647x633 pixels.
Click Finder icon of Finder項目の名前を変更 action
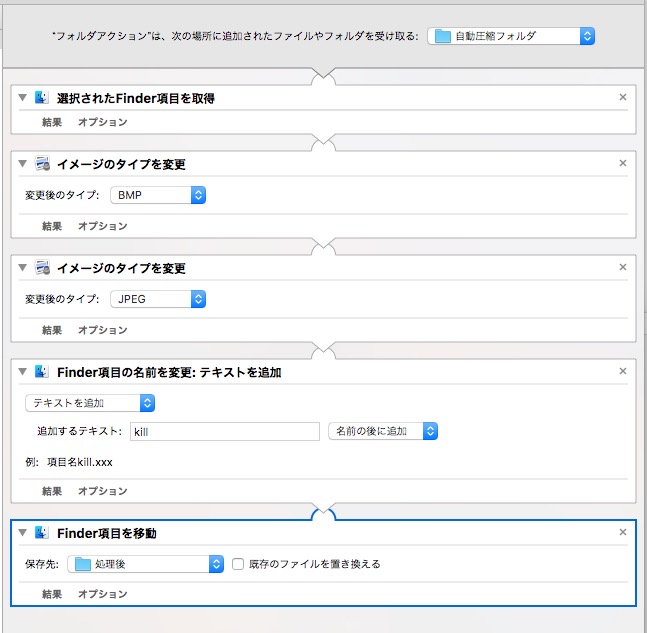click(x=42, y=371)
